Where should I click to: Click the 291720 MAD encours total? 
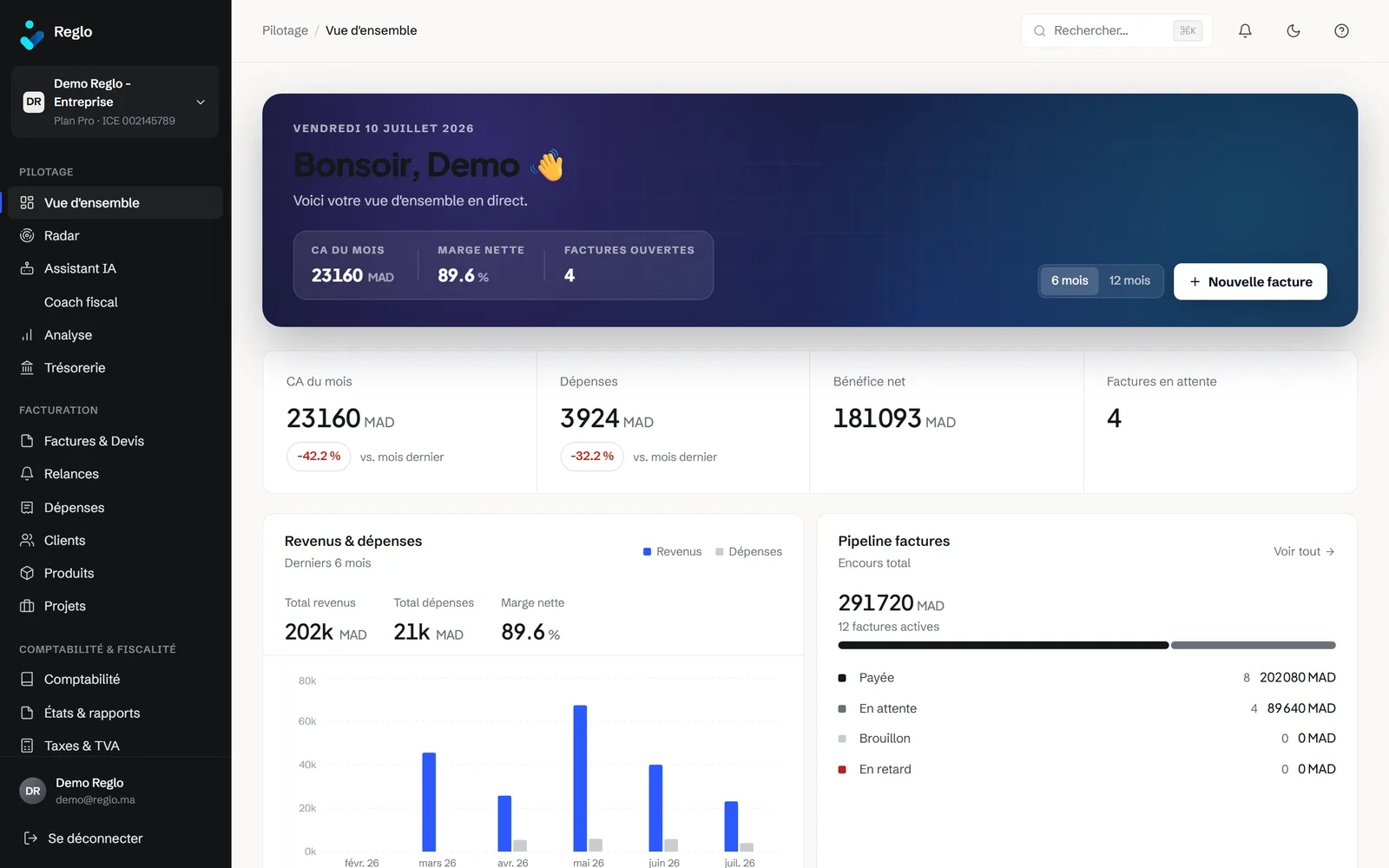click(x=891, y=603)
